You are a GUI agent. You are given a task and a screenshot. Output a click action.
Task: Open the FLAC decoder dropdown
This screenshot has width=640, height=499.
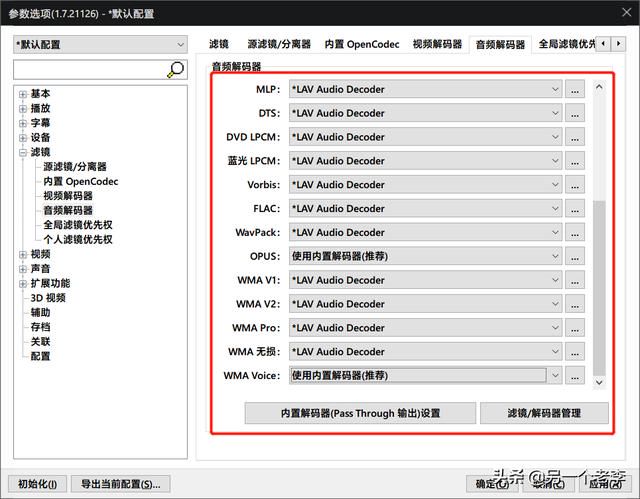425,208
